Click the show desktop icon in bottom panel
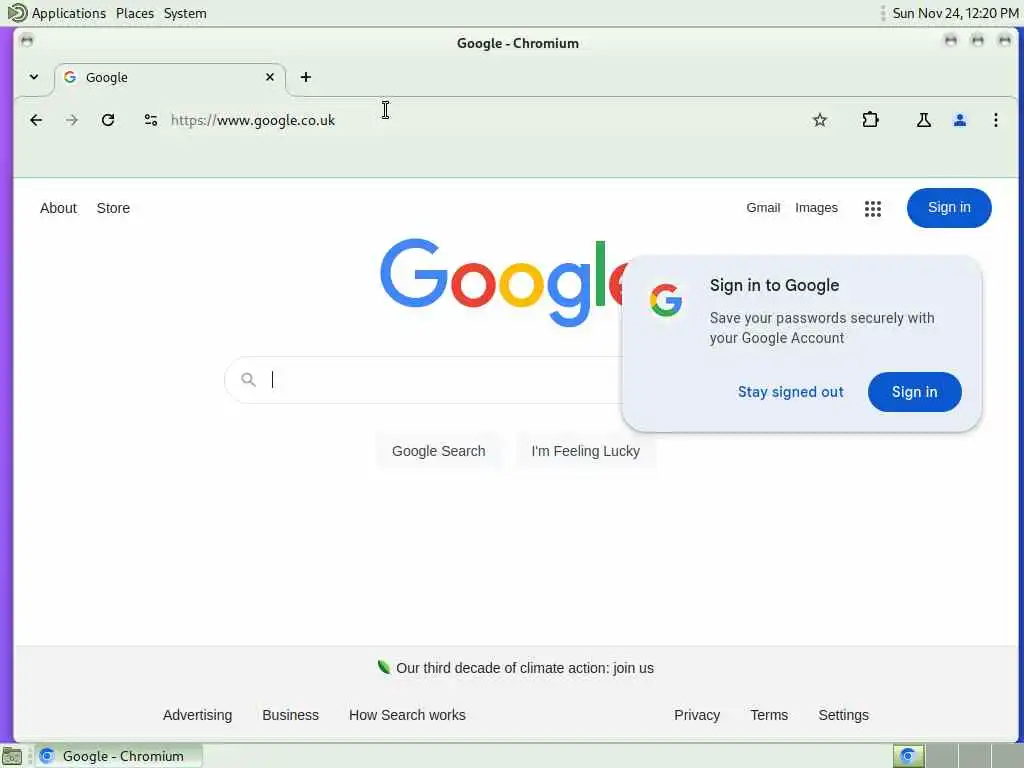1024x768 pixels. coord(12,757)
